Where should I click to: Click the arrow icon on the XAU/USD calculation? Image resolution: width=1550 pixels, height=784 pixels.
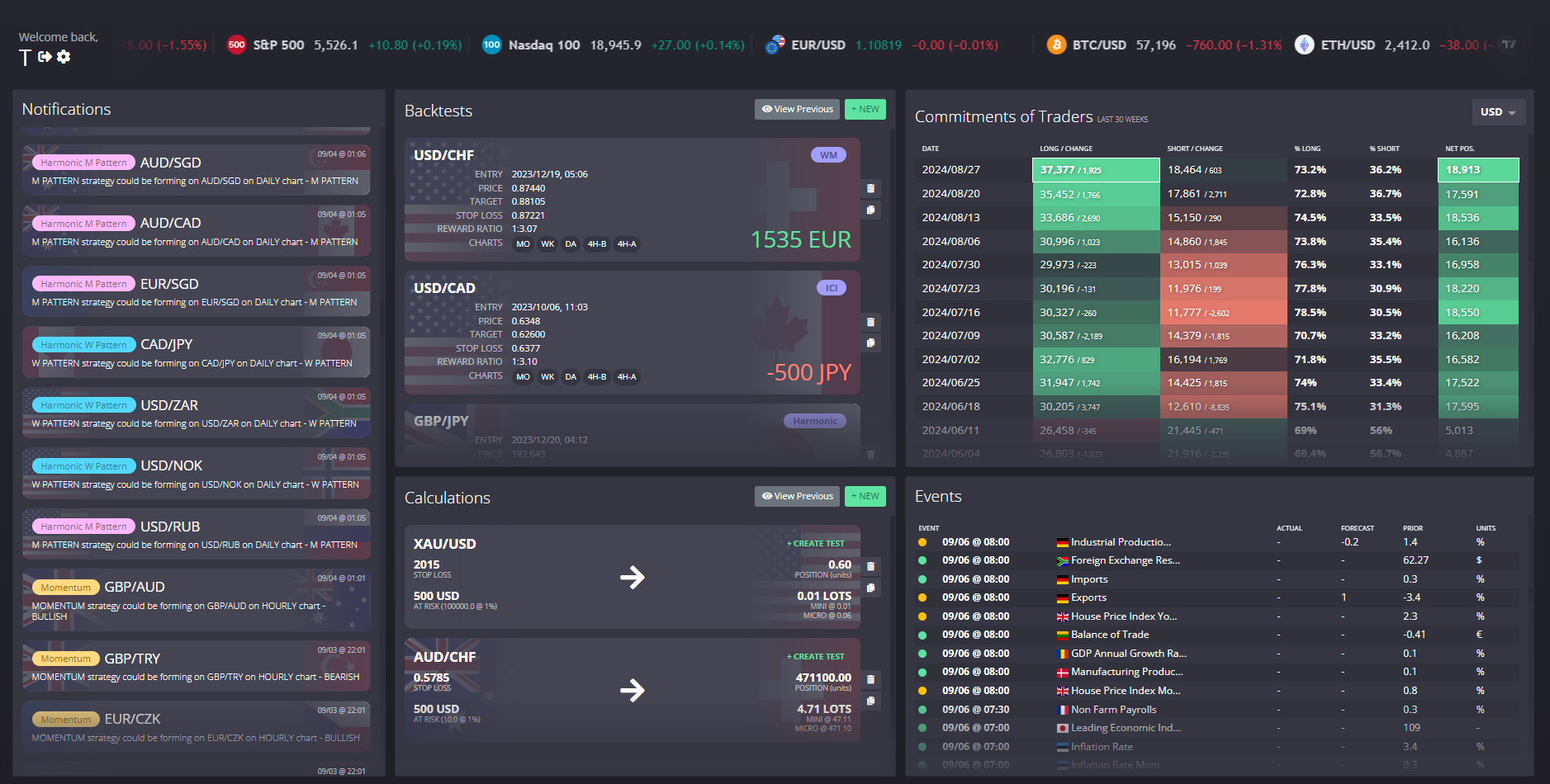coord(633,578)
